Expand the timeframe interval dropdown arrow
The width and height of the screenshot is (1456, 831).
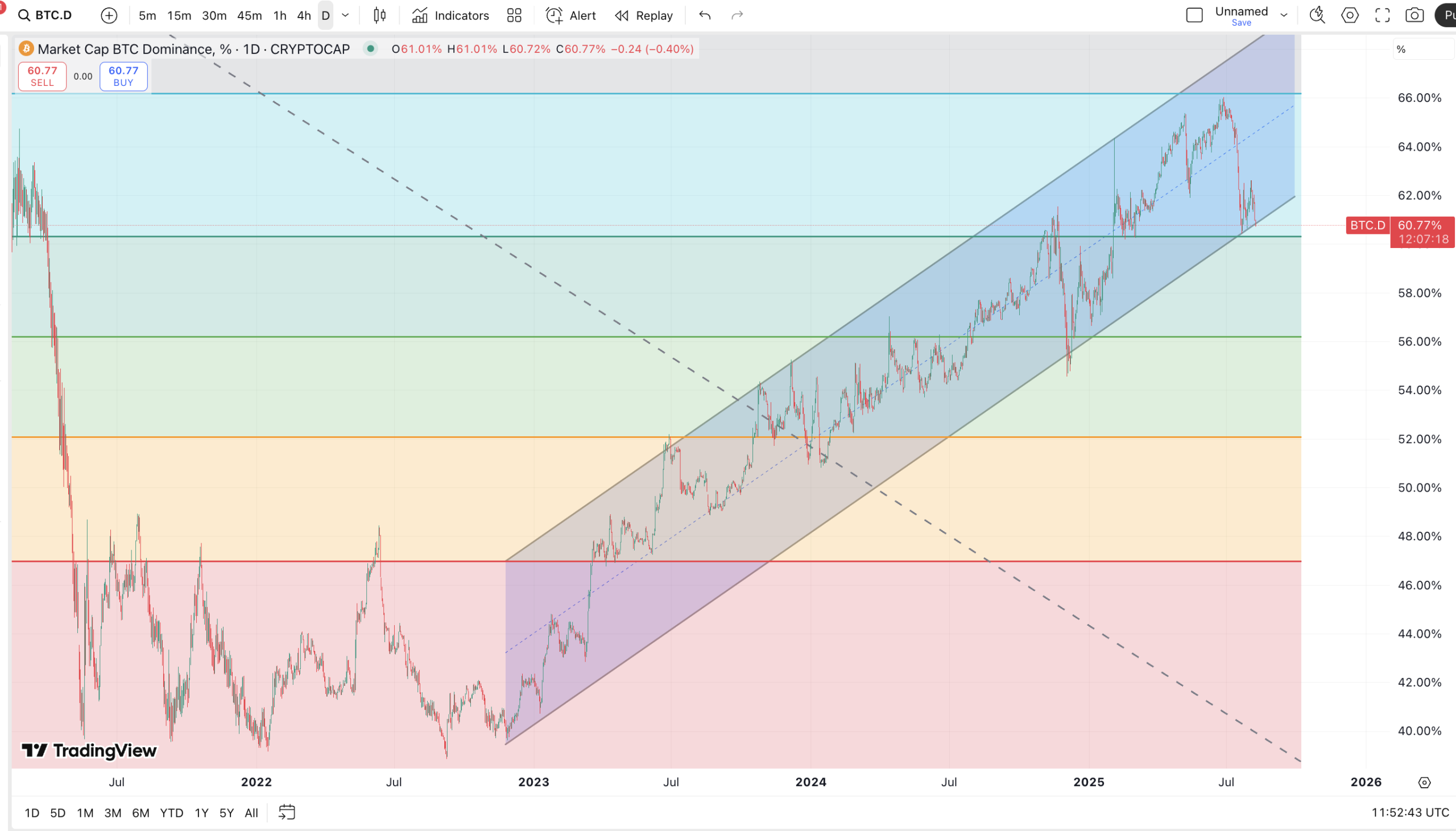click(345, 15)
